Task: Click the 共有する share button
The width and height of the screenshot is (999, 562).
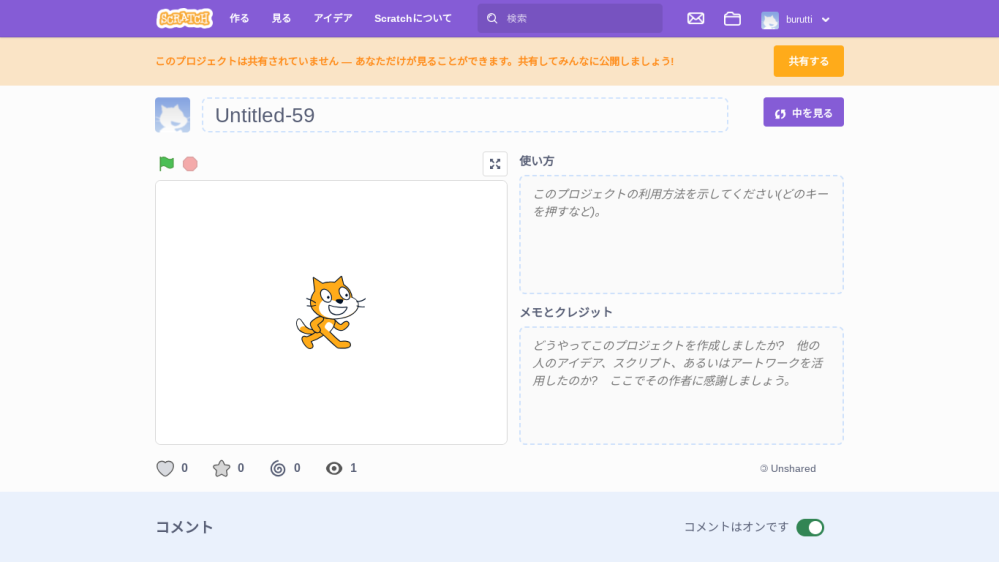Action: (x=809, y=61)
